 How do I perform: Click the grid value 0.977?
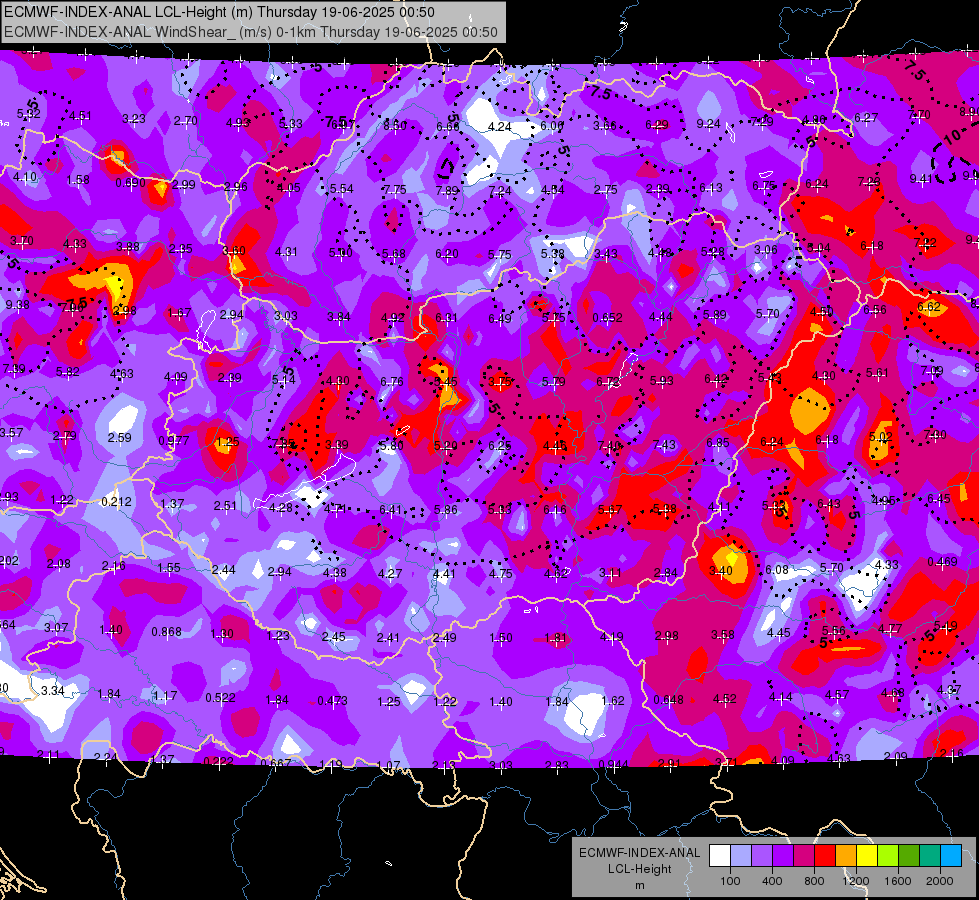click(x=174, y=440)
